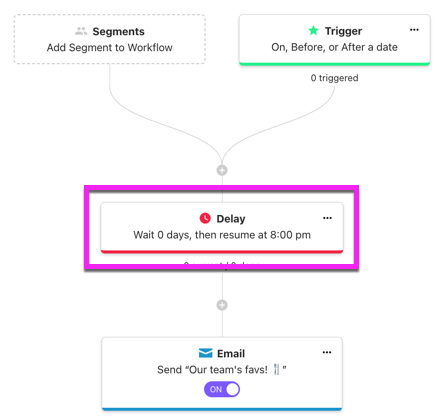Screen dimensions: 446x417
Task: Click the Segments heading in dashed card
Action: [x=119, y=31]
